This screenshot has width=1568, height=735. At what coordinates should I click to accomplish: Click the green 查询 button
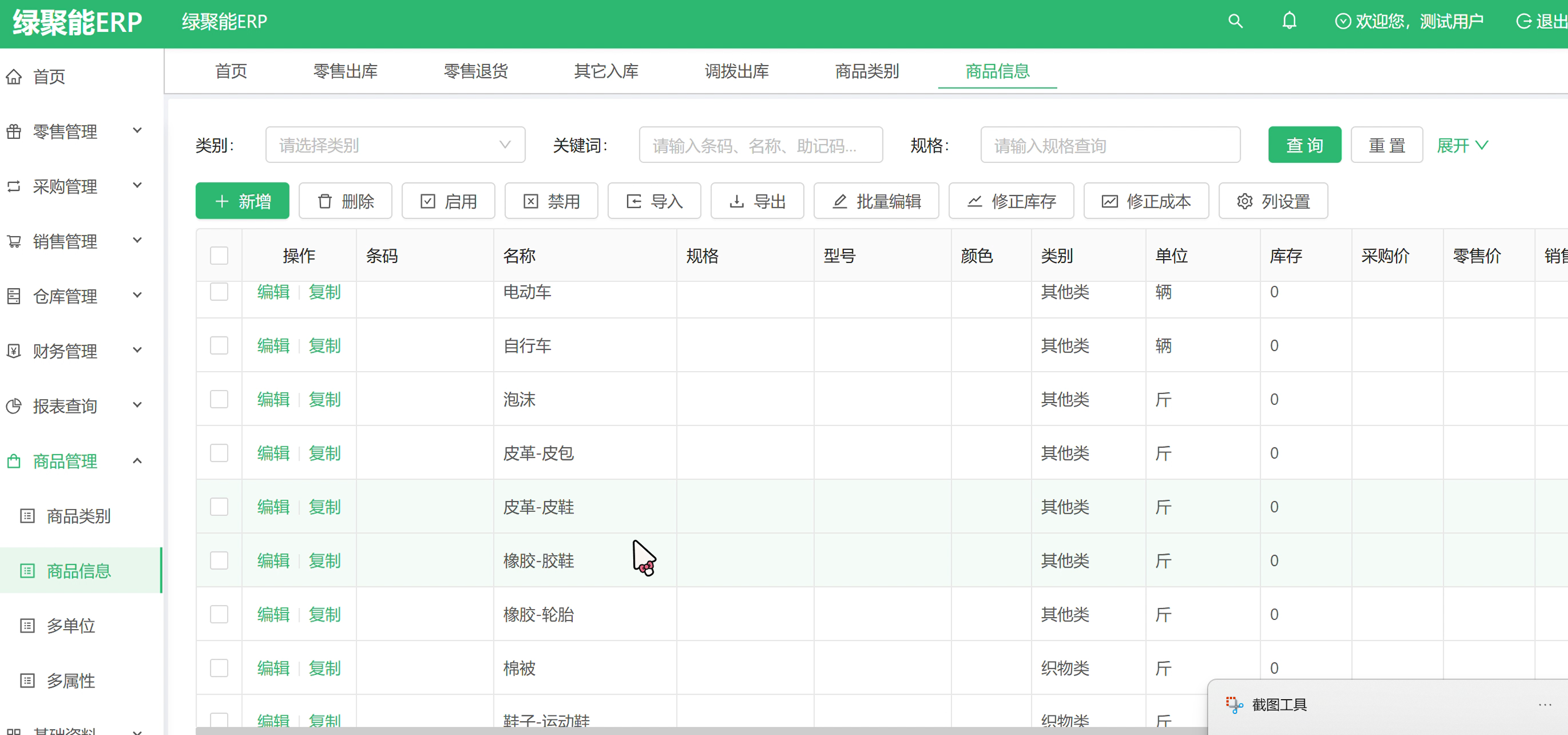click(x=1304, y=145)
